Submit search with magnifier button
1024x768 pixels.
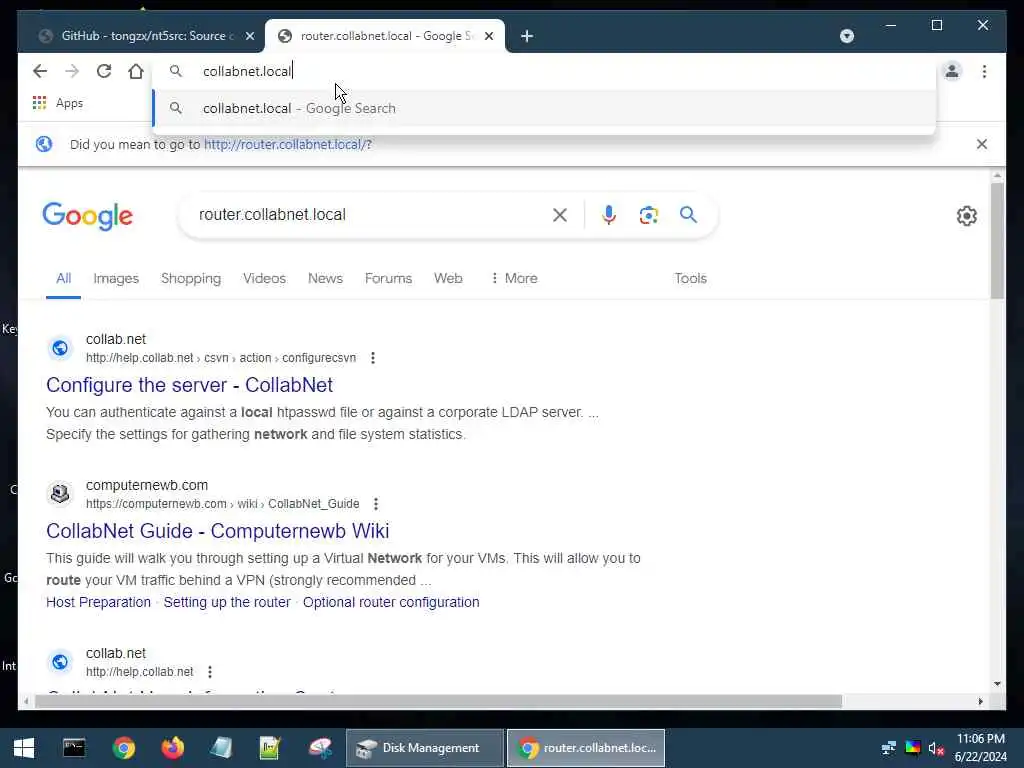coord(688,215)
